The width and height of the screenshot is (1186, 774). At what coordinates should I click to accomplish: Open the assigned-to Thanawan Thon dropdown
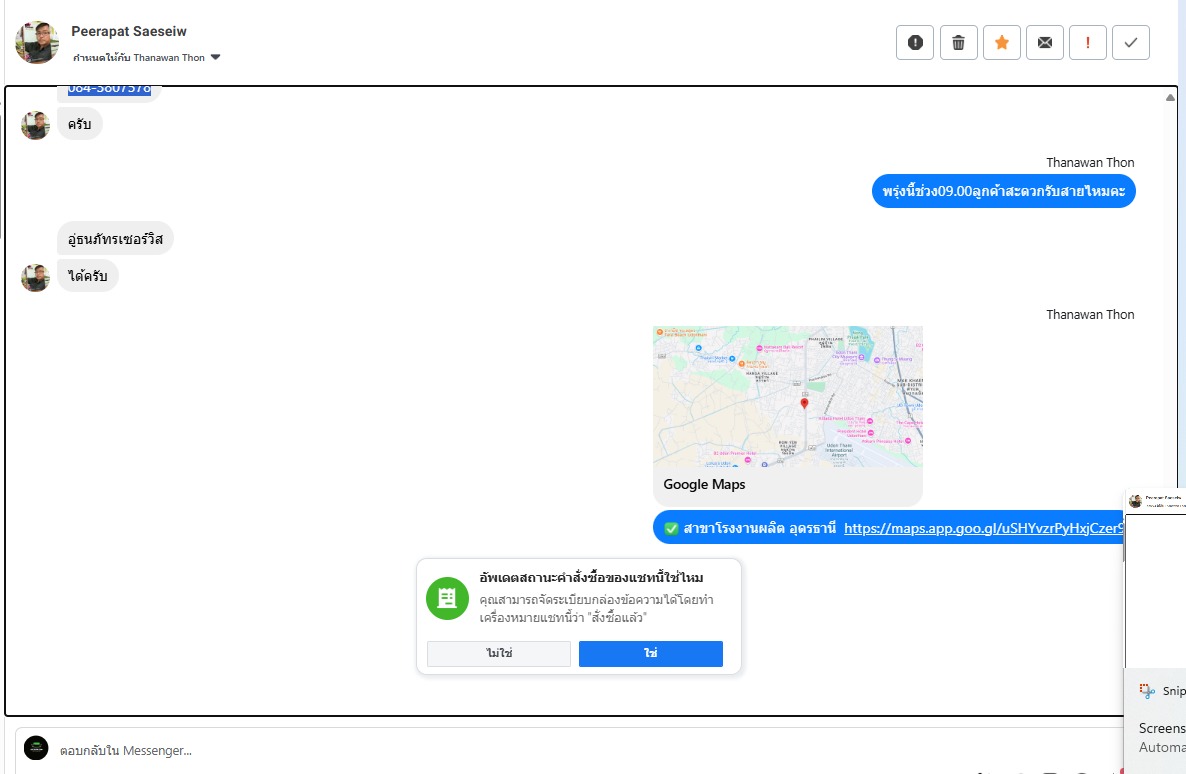[x=215, y=58]
